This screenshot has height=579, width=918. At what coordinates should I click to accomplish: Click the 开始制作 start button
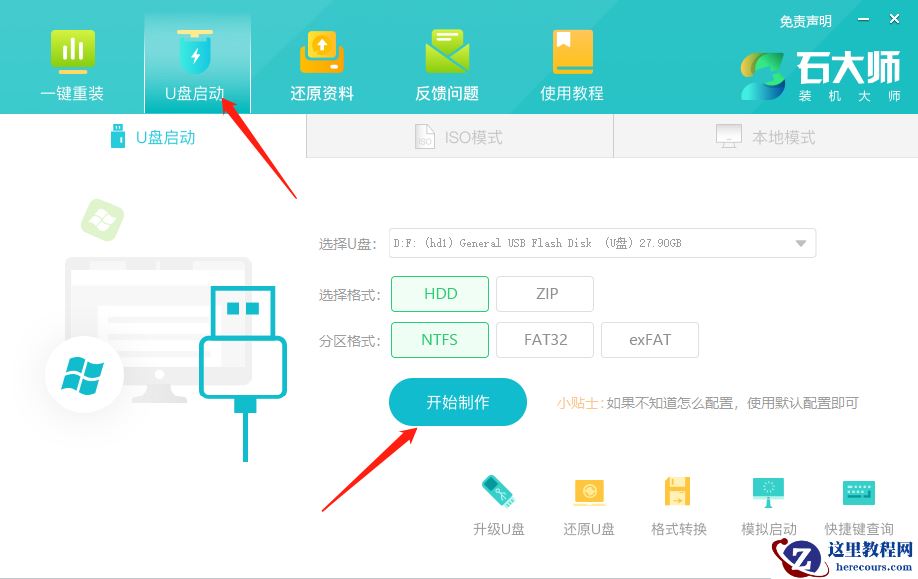pos(457,402)
